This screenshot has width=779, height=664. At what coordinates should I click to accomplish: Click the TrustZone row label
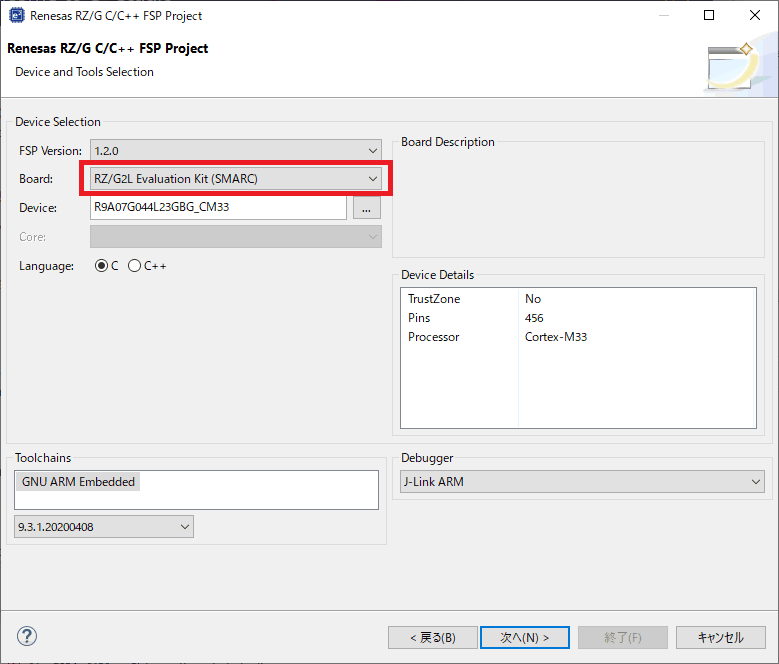pyautogui.click(x=434, y=299)
